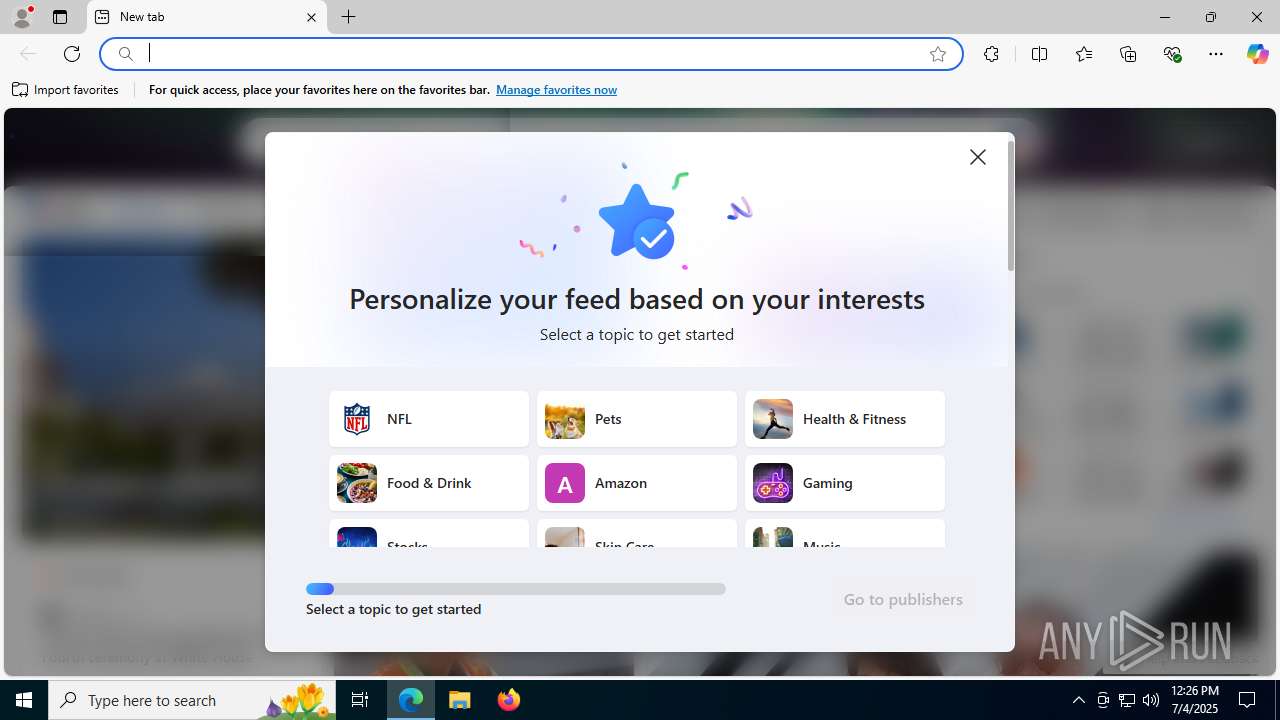Image resolution: width=1280 pixels, height=720 pixels.
Task: Open the clock showing 12:26 PM
Action: (x=1194, y=700)
